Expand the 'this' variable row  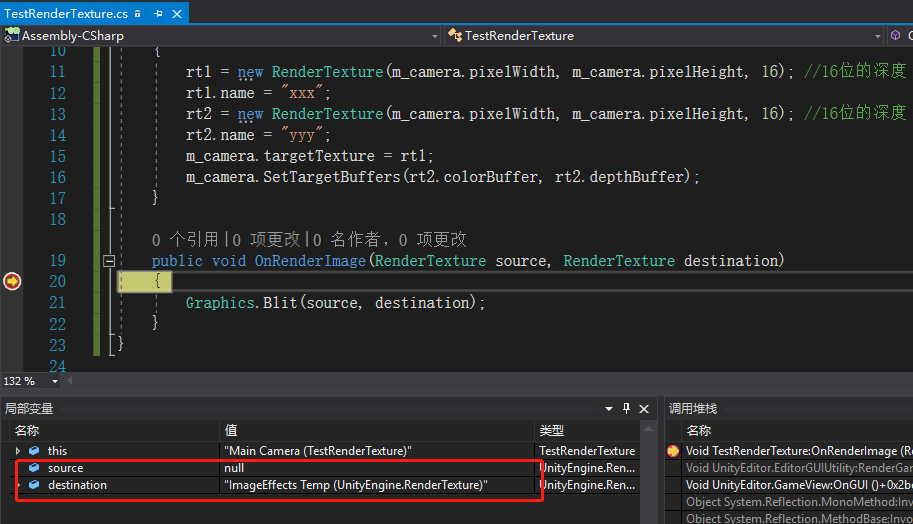17,451
